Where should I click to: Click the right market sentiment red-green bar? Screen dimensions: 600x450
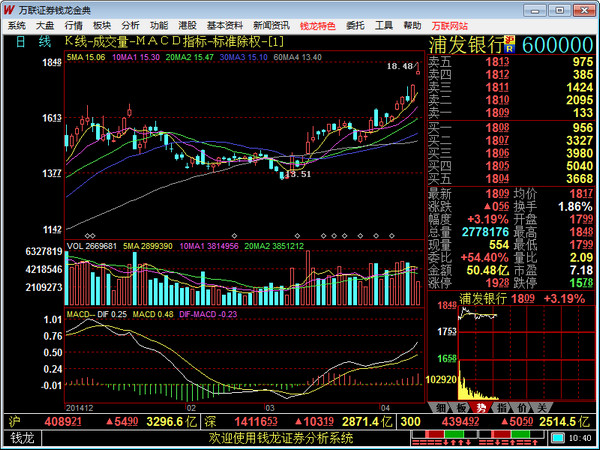512,434
